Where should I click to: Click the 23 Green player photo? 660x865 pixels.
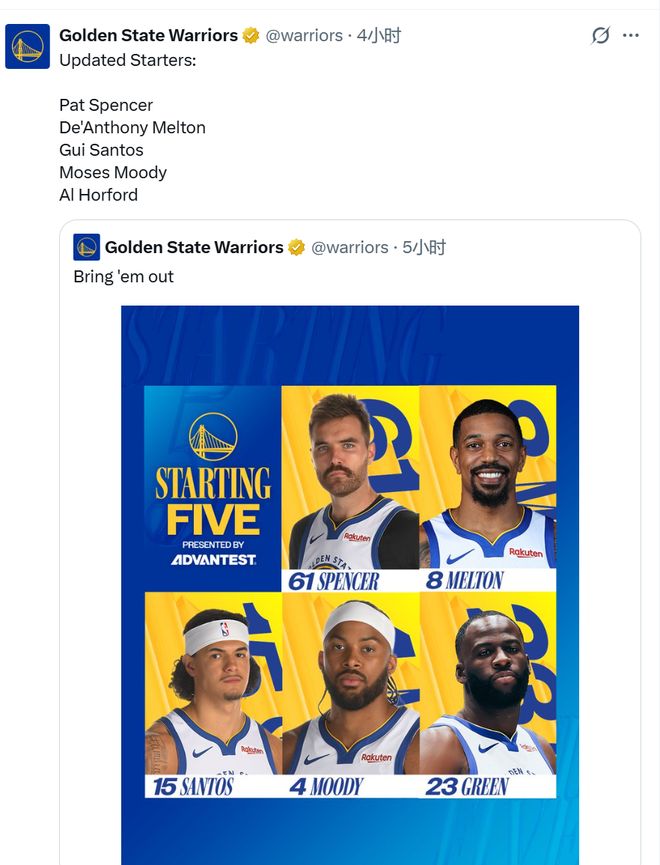tap(488, 690)
